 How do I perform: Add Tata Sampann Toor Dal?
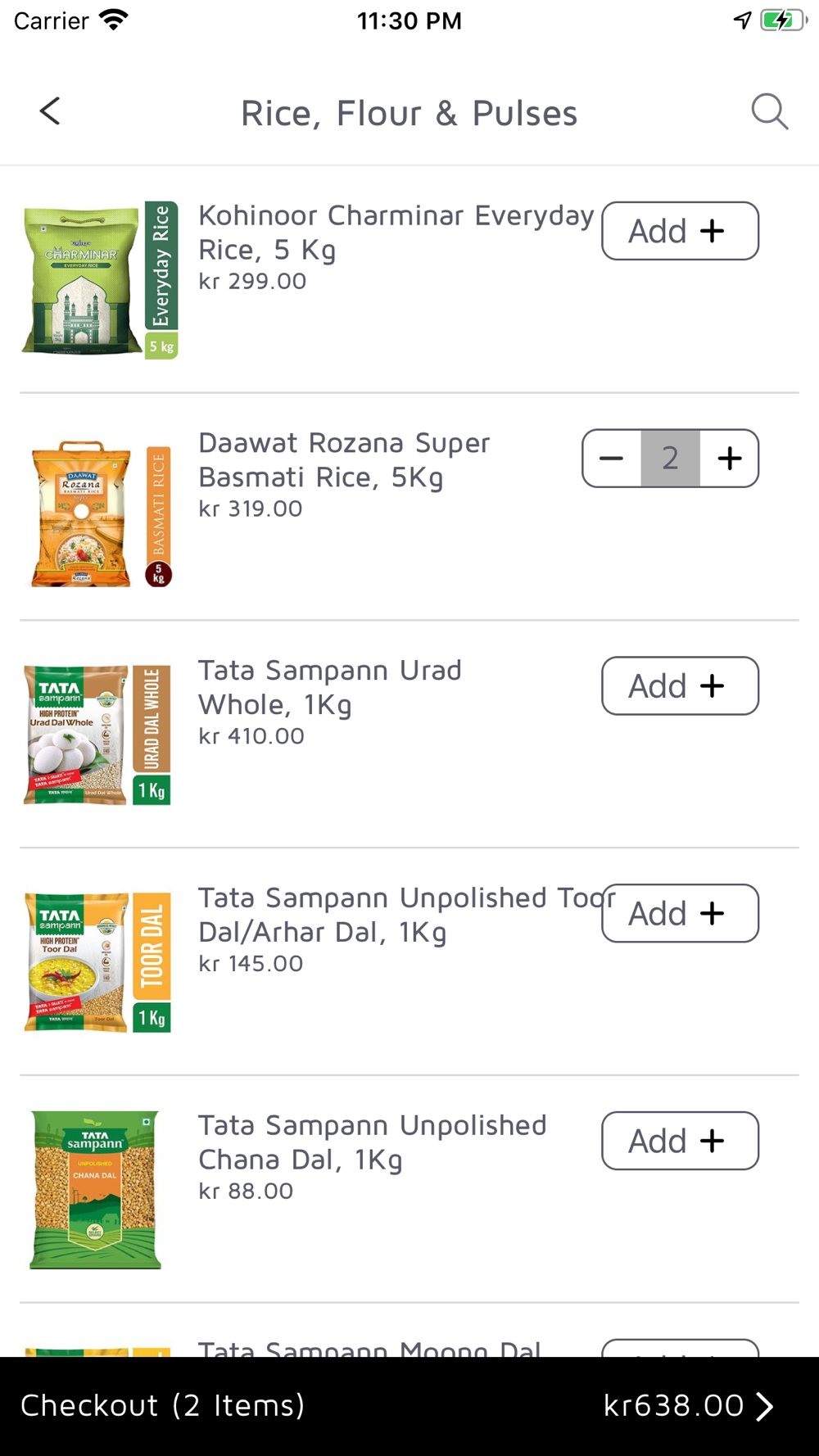(x=680, y=913)
